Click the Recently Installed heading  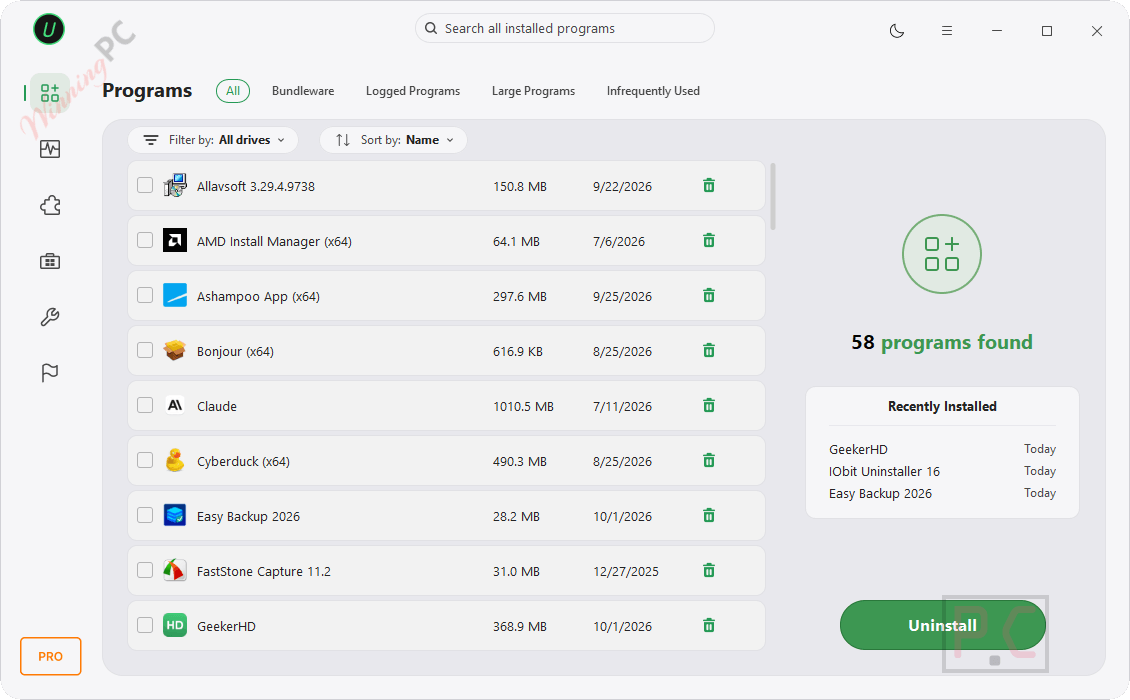pos(942,407)
